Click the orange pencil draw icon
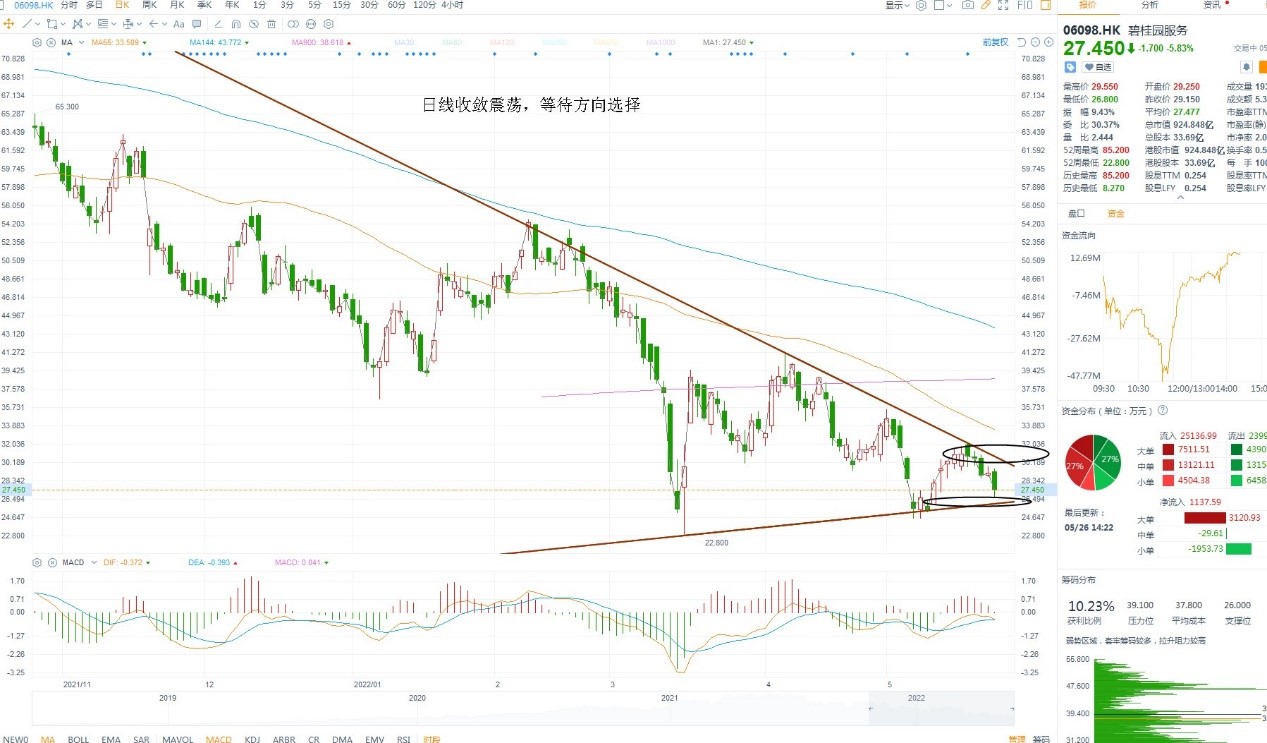 tap(986, 5)
